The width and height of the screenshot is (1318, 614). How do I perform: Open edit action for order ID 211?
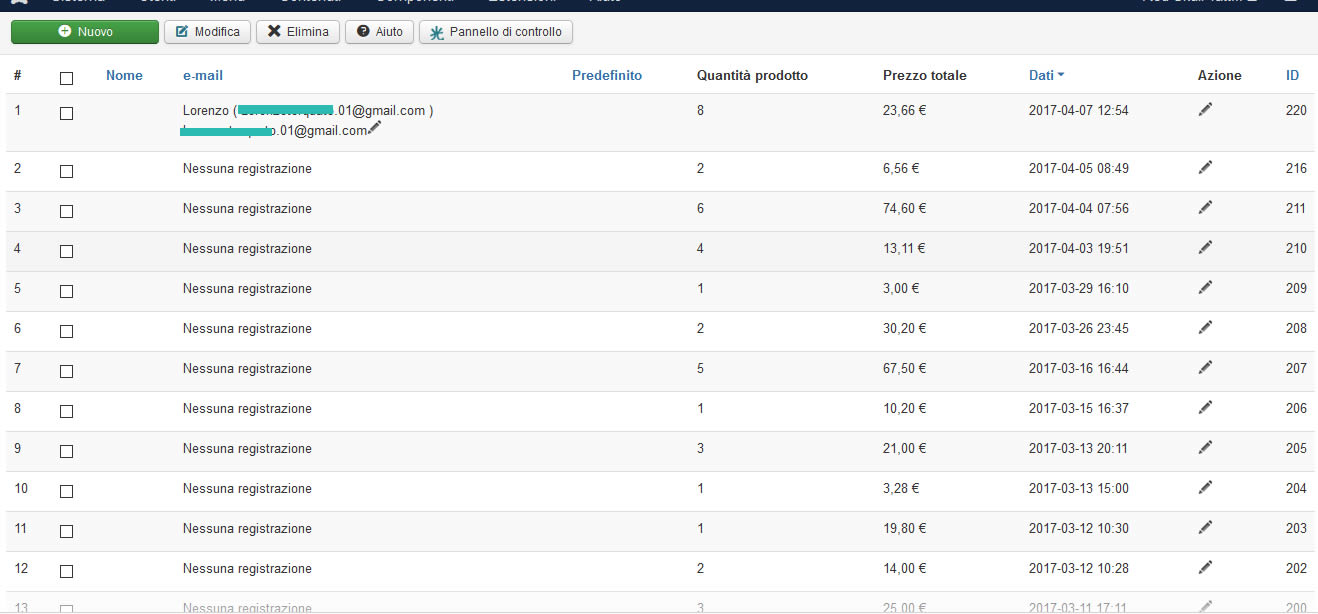tap(1205, 208)
